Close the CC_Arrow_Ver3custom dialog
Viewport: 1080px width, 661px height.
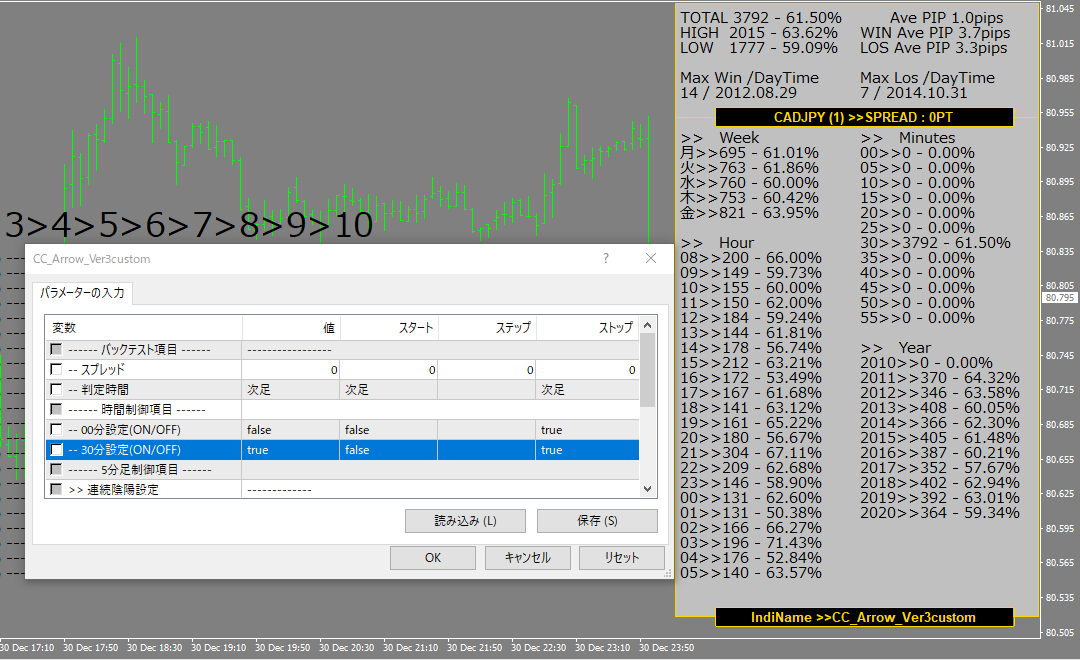[651, 258]
